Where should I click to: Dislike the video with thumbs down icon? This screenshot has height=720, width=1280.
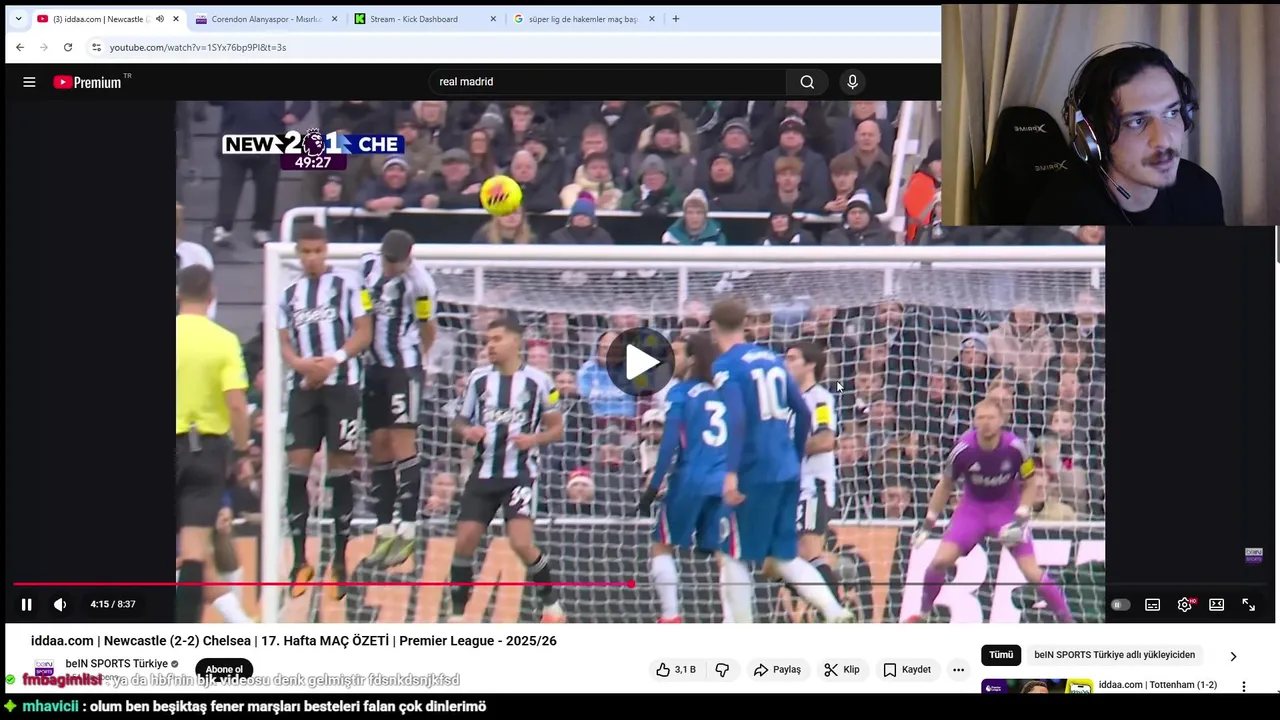coord(722,670)
